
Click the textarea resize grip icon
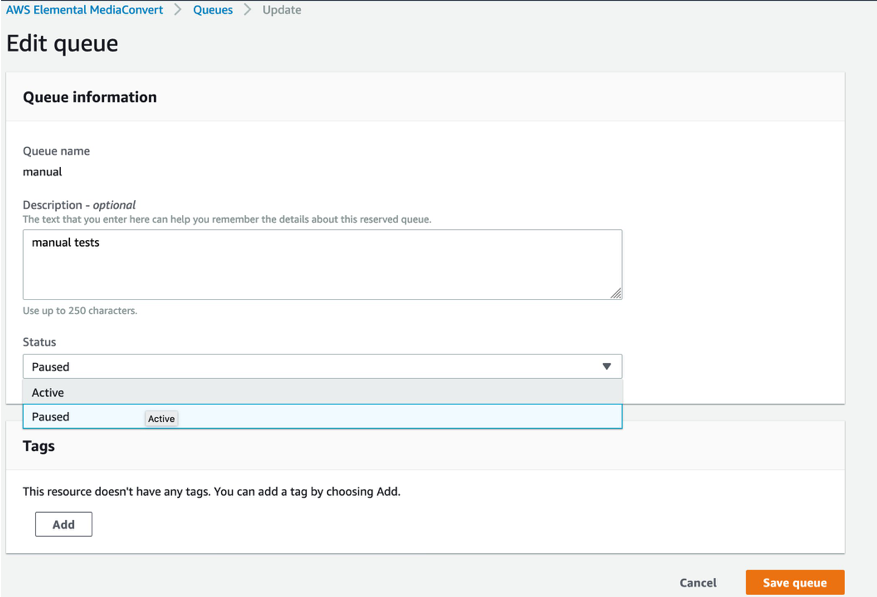point(615,293)
